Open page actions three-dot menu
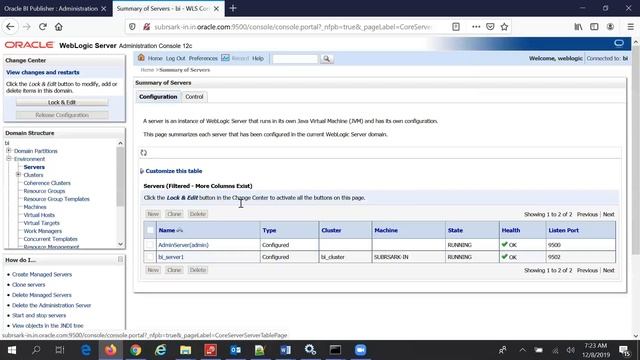640x360 pixels. point(476,27)
